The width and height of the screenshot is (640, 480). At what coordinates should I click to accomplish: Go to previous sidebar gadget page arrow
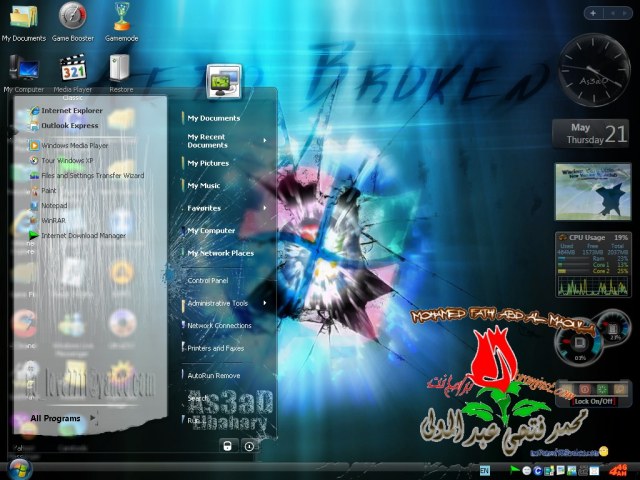[612, 13]
